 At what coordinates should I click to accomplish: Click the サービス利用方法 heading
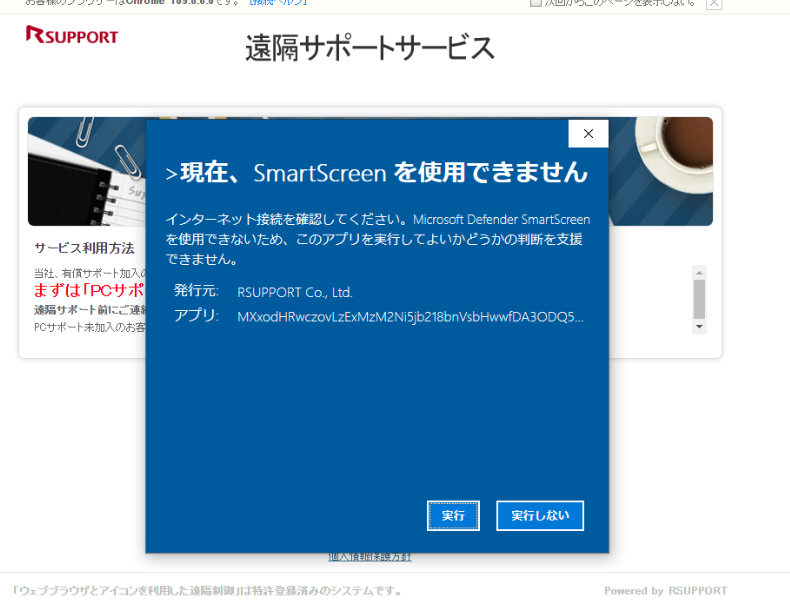pos(84,248)
